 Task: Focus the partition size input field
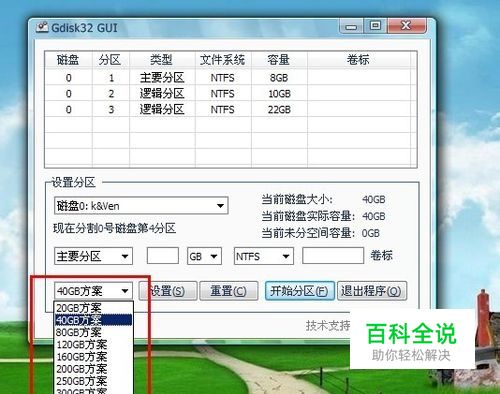[163, 256]
